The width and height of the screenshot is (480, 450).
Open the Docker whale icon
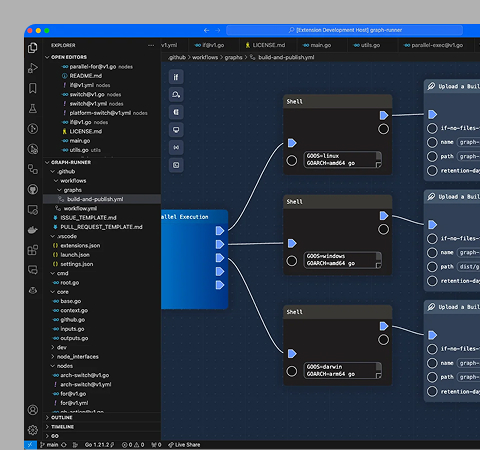[33, 230]
